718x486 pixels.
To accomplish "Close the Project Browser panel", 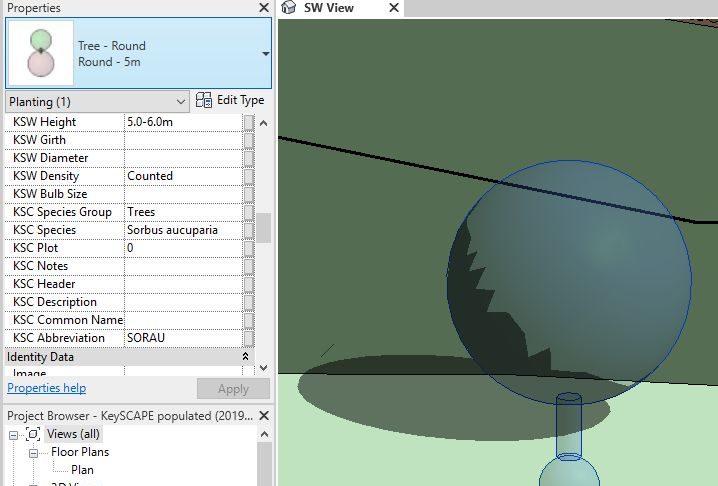I will 264,415.
